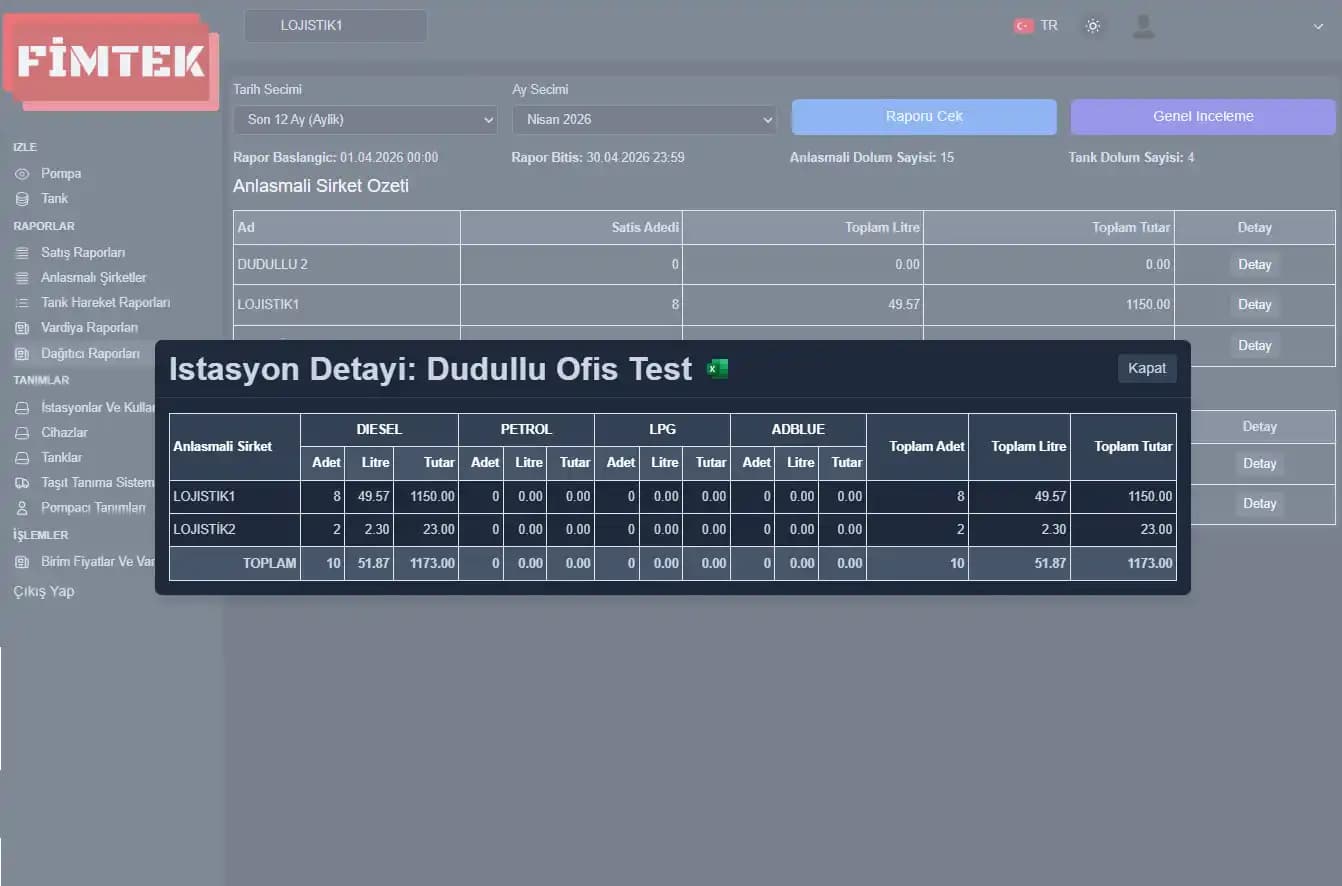Click Detay button for LOJISTIK1 row
1342x886 pixels.
pos(1254,305)
